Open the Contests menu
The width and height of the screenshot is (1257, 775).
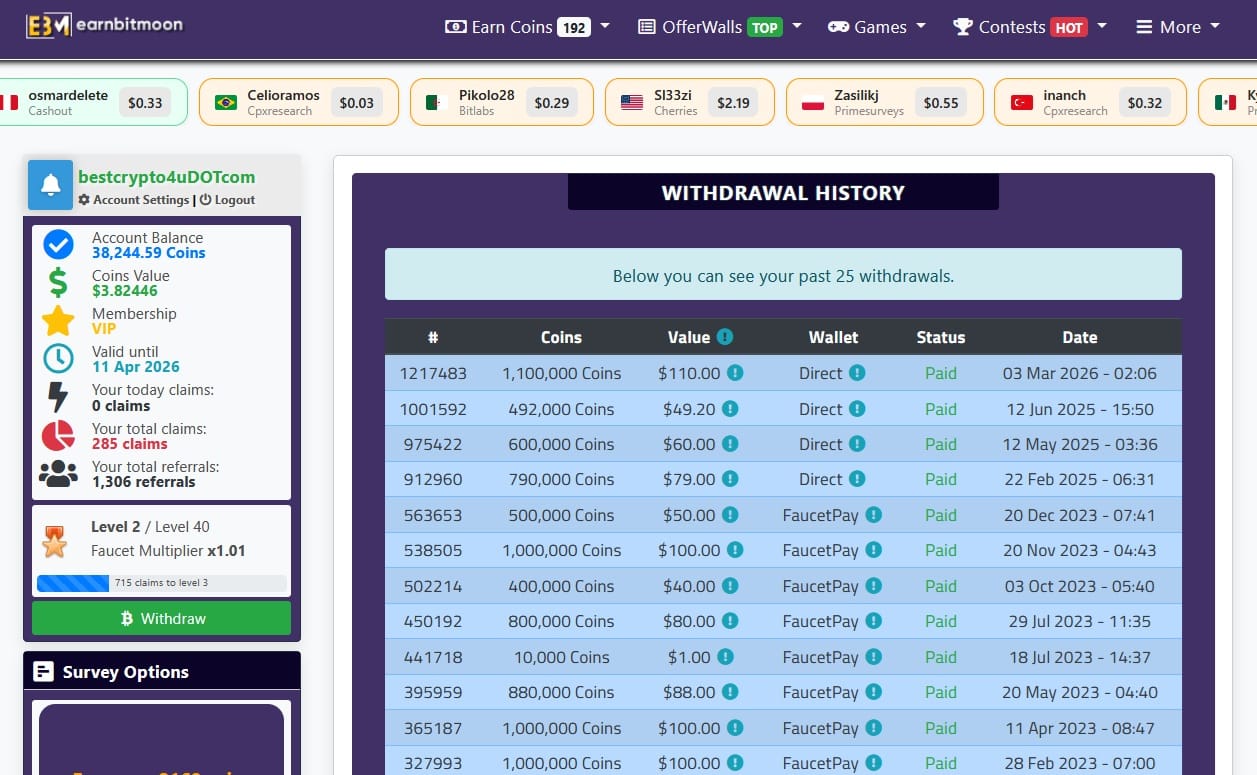[1029, 27]
